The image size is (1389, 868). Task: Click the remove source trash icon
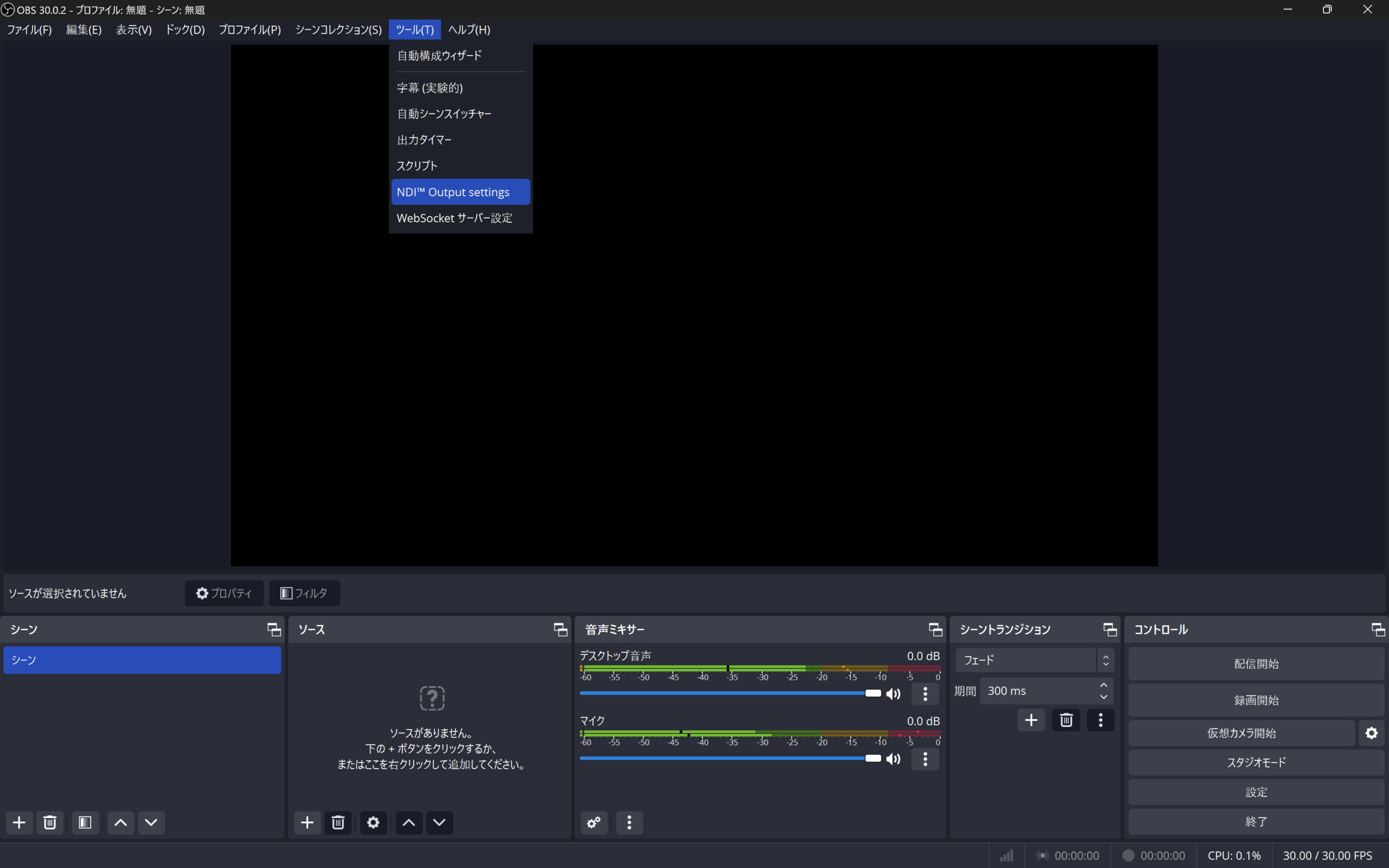[338, 822]
